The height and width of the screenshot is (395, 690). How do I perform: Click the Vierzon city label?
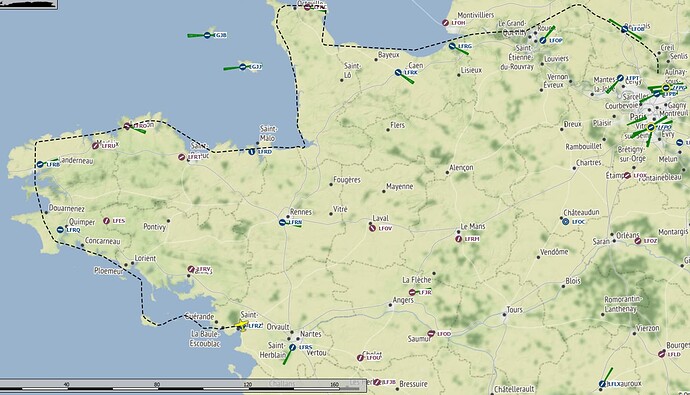tap(648, 328)
